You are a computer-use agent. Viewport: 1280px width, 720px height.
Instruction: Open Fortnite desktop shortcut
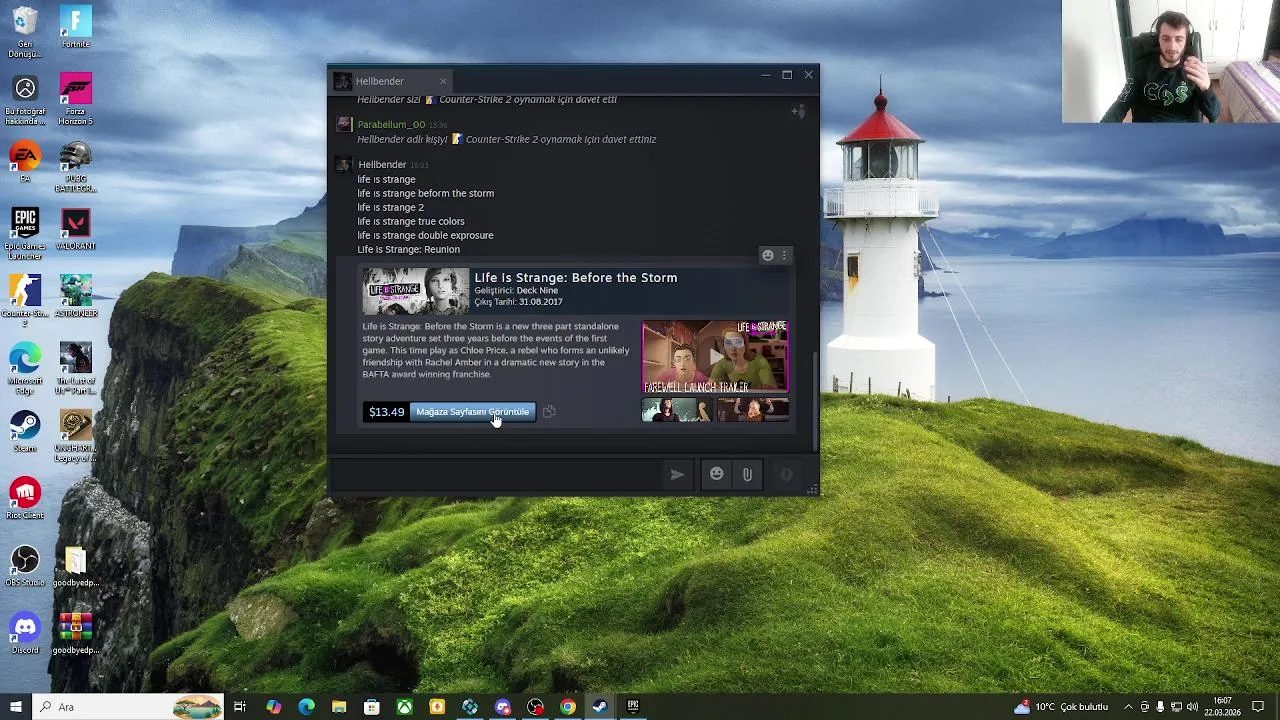pyautogui.click(x=75, y=28)
